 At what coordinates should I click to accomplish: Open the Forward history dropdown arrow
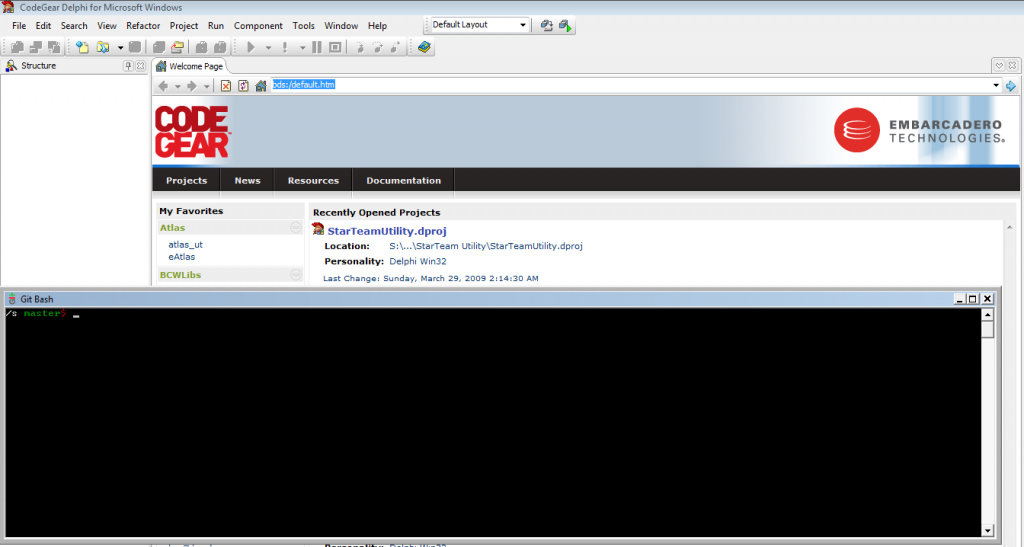tap(206, 86)
